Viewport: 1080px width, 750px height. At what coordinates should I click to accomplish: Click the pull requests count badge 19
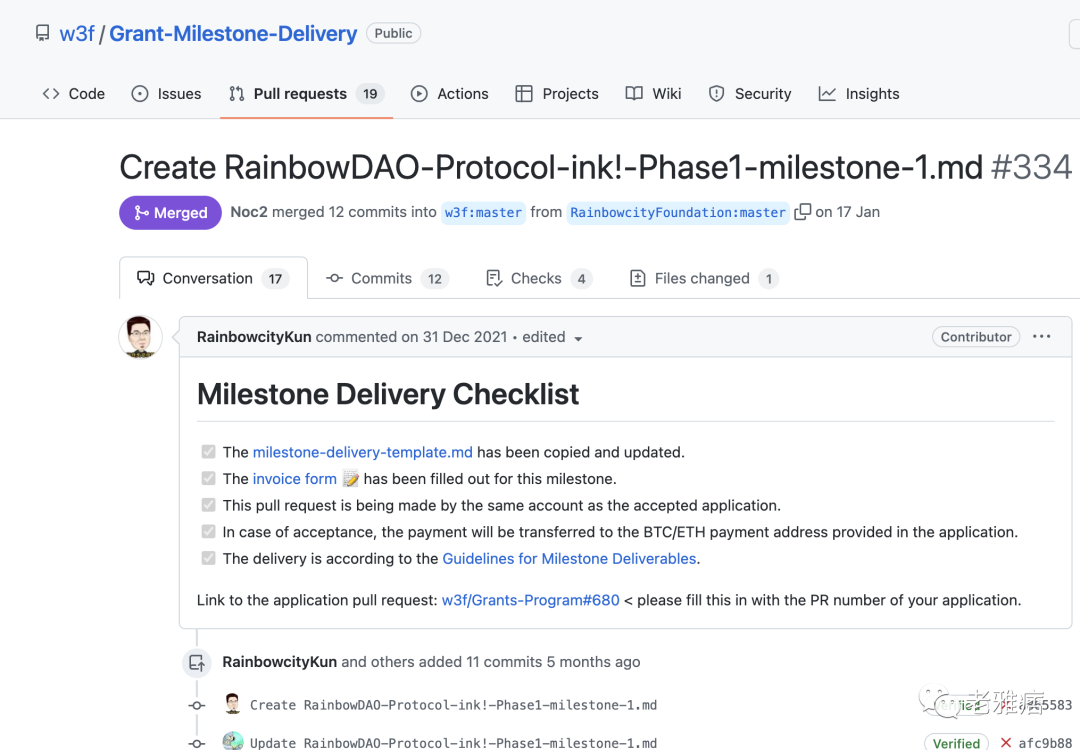pos(370,94)
